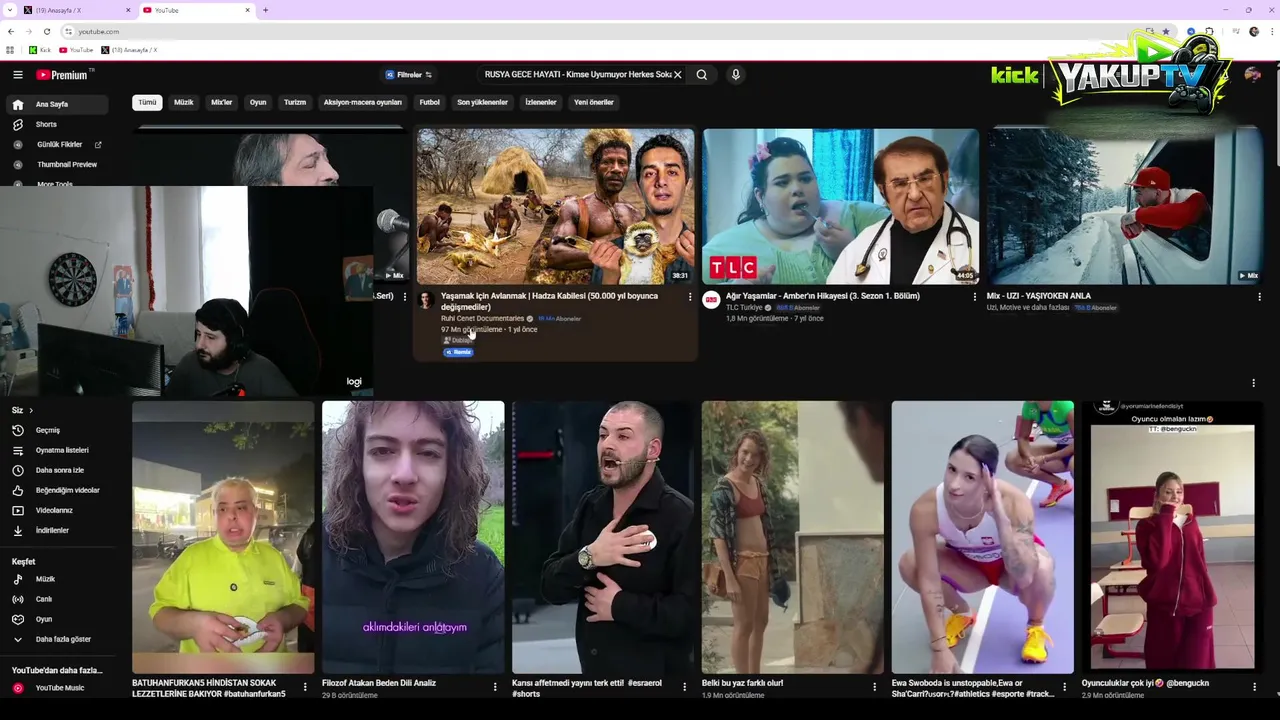The width and height of the screenshot is (1280, 720).
Task: Open the apps grid in bookmarks bar
Action: pyautogui.click(x=10, y=50)
